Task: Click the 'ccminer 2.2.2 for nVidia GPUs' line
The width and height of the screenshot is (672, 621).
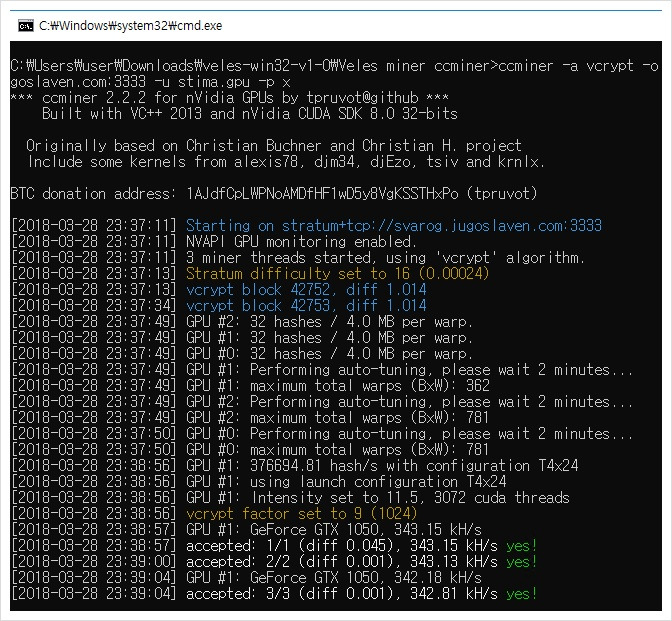Action: [x=229, y=98]
